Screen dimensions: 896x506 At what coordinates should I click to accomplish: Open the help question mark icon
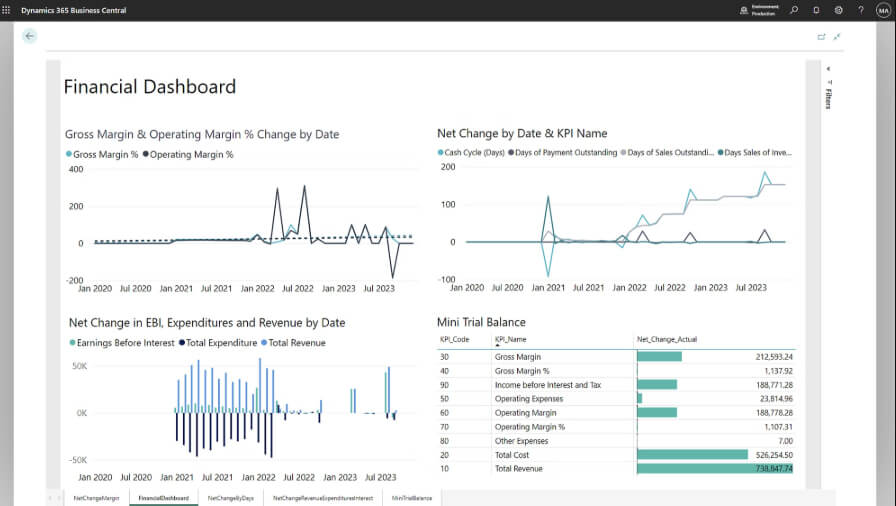click(861, 10)
